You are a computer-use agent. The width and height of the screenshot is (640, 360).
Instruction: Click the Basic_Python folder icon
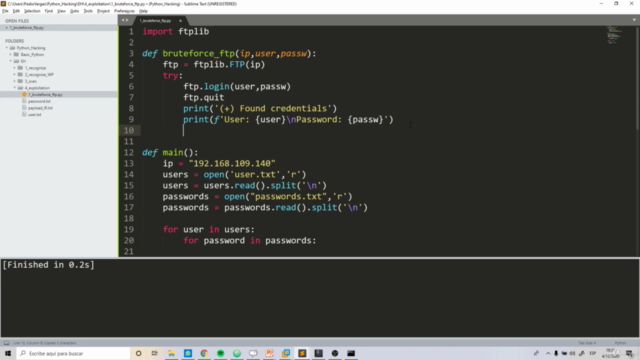[17, 54]
